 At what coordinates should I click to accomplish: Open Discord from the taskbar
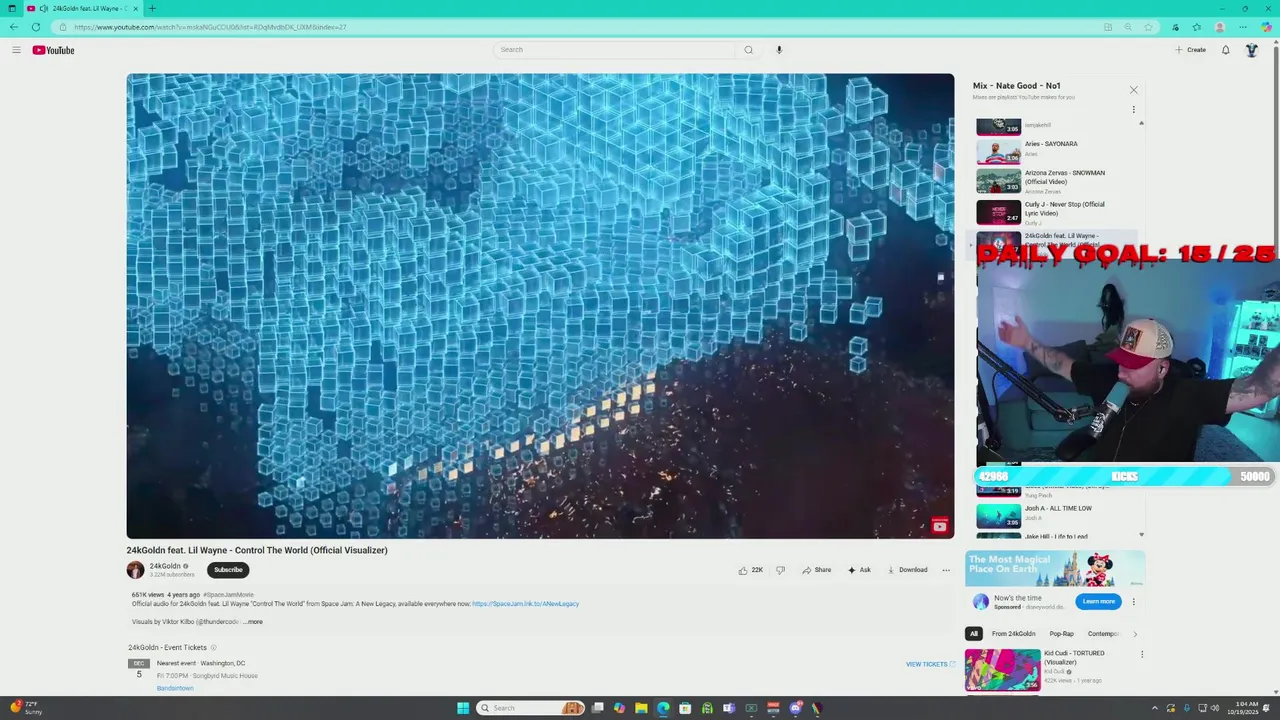coord(795,708)
